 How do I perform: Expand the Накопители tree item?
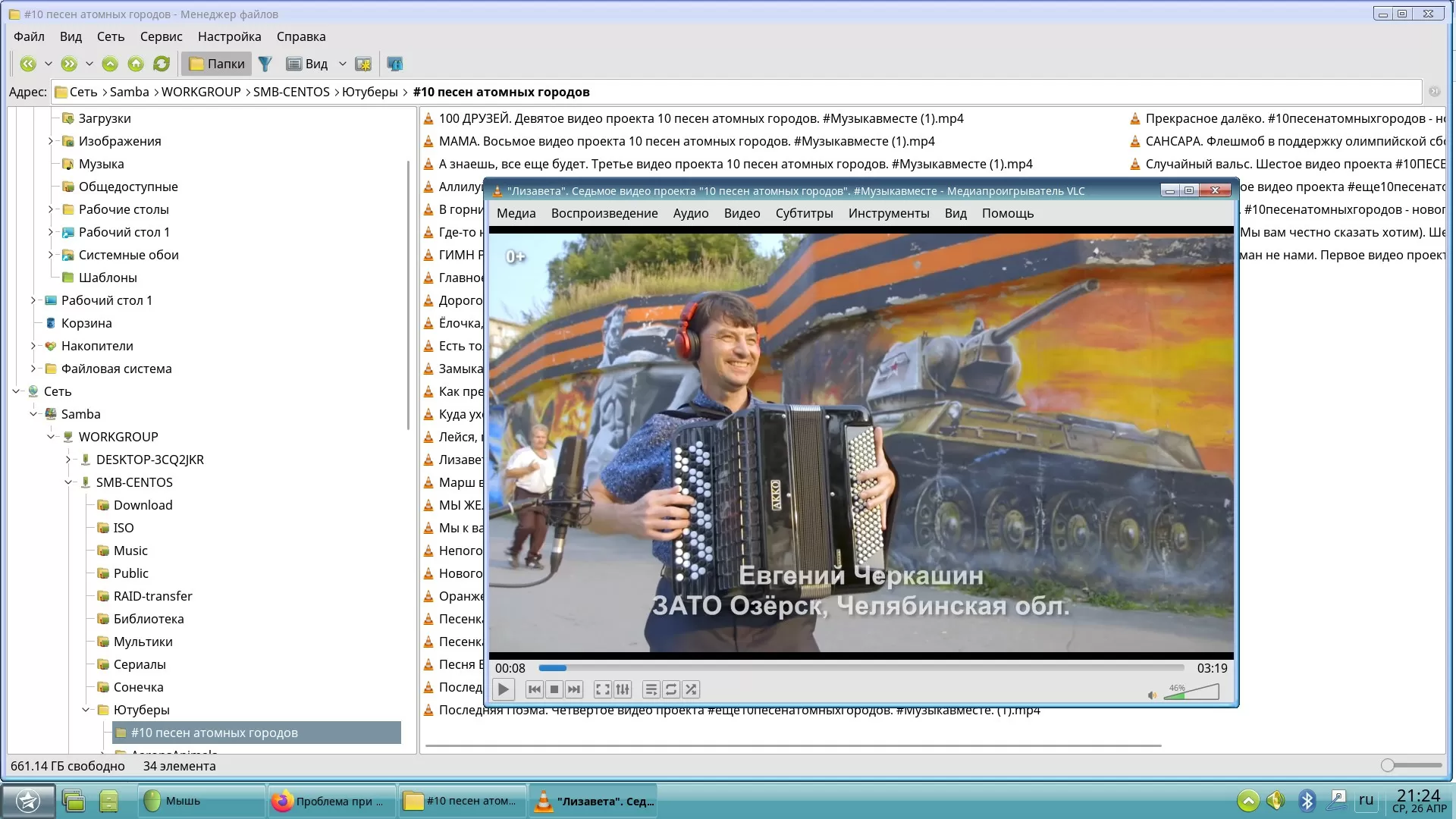(35, 345)
